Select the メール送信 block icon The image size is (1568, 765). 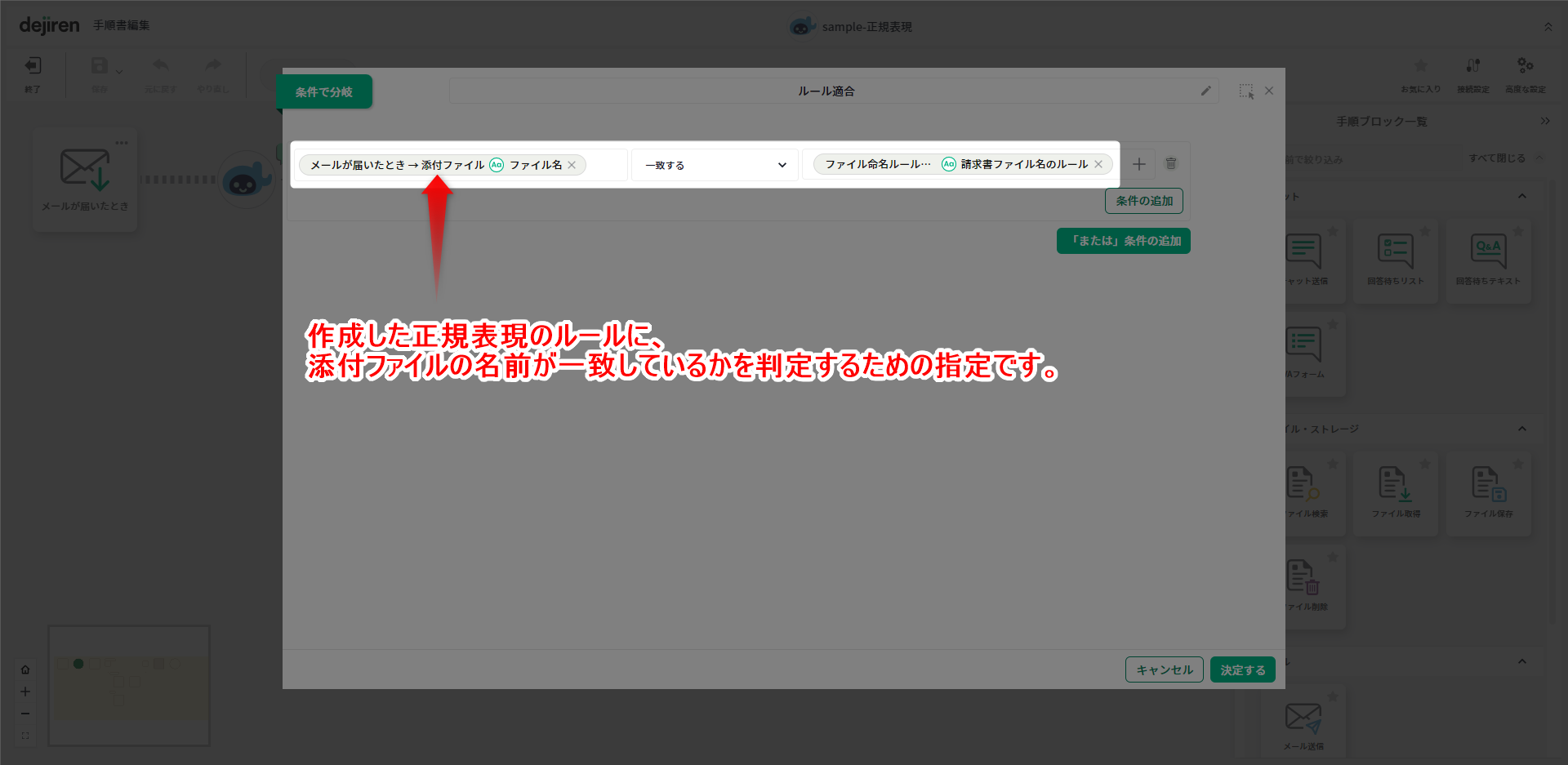(1303, 718)
